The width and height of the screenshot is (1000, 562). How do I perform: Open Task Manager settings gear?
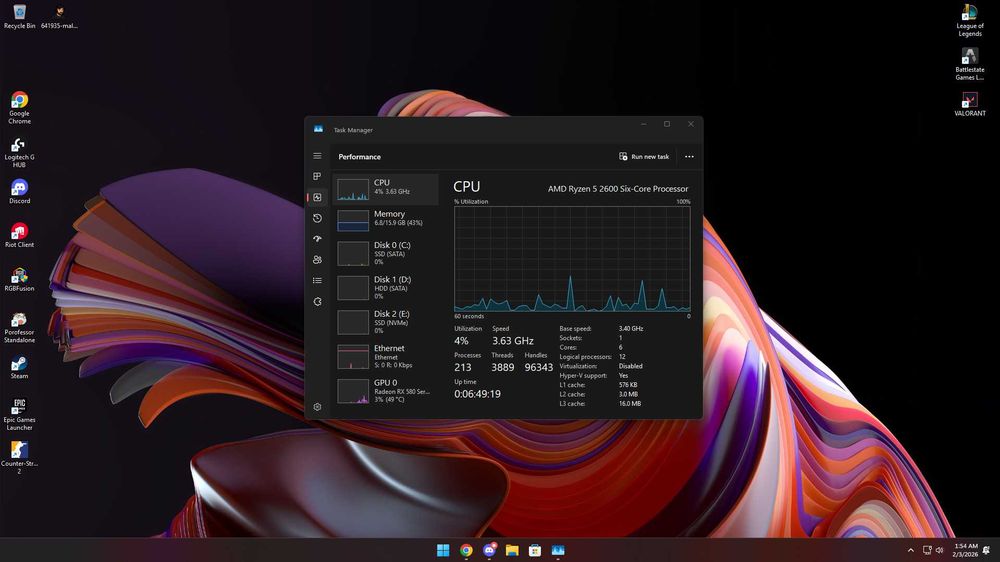coord(317,407)
